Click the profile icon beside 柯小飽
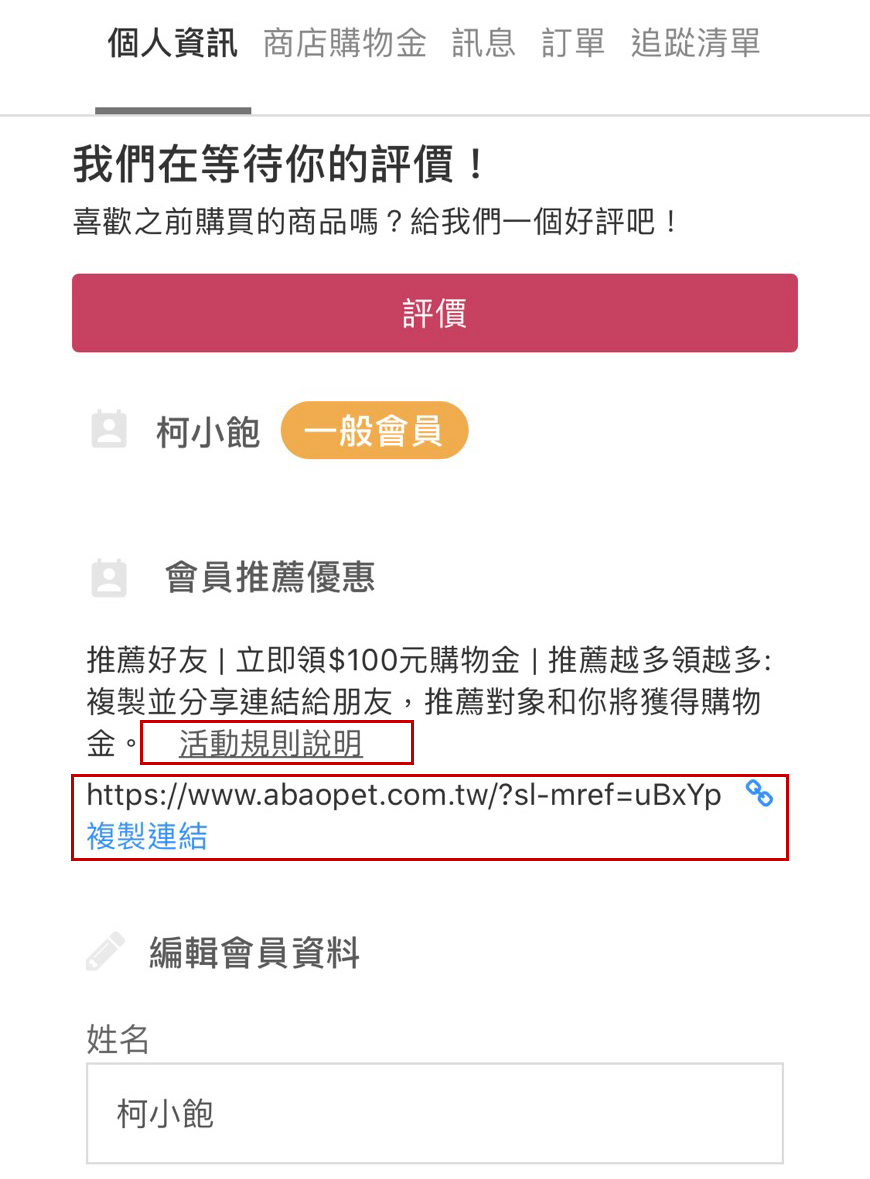This screenshot has width=870, height=1179. click(x=109, y=430)
